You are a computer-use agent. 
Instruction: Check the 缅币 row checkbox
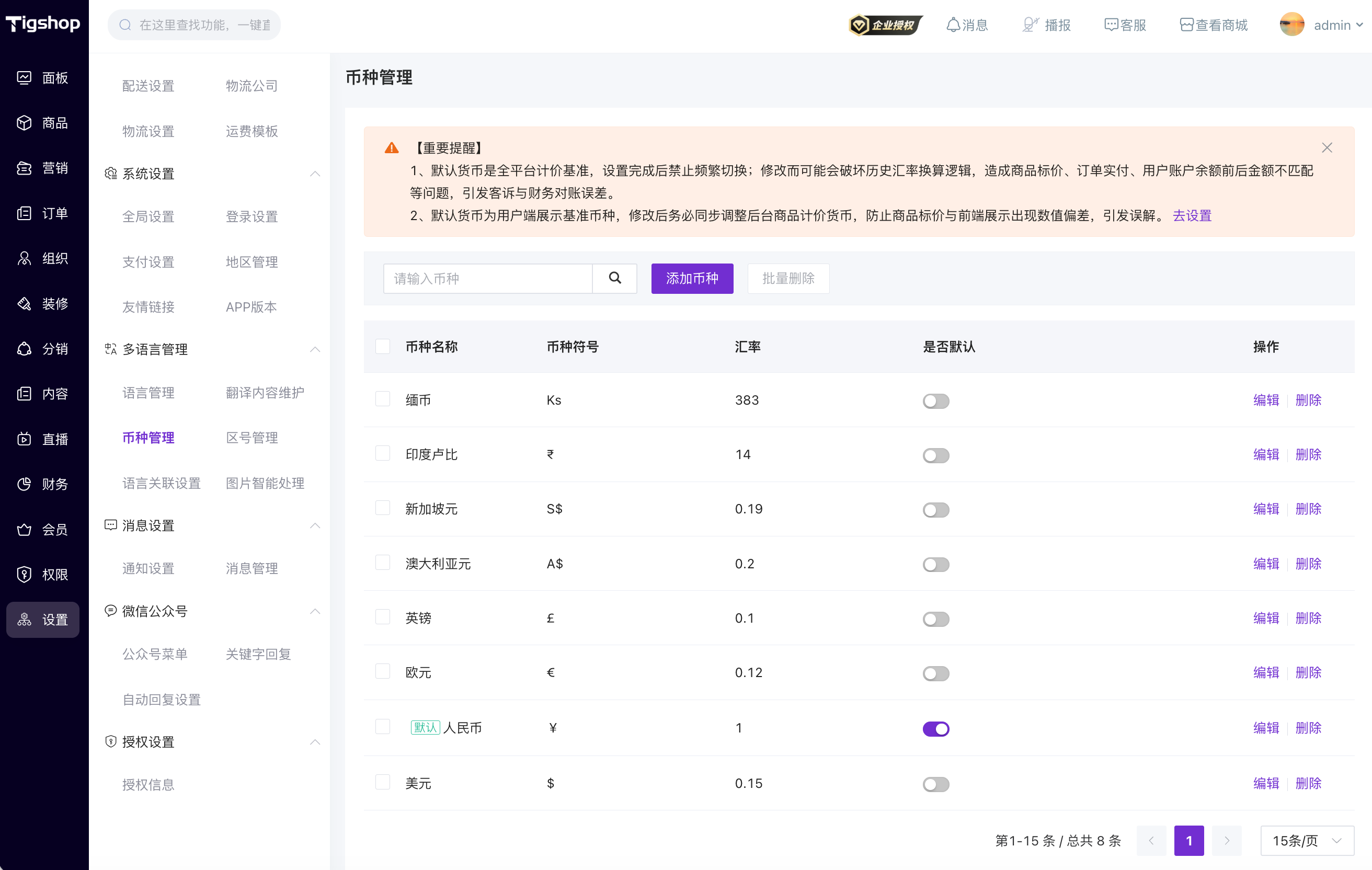(x=383, y=399)
